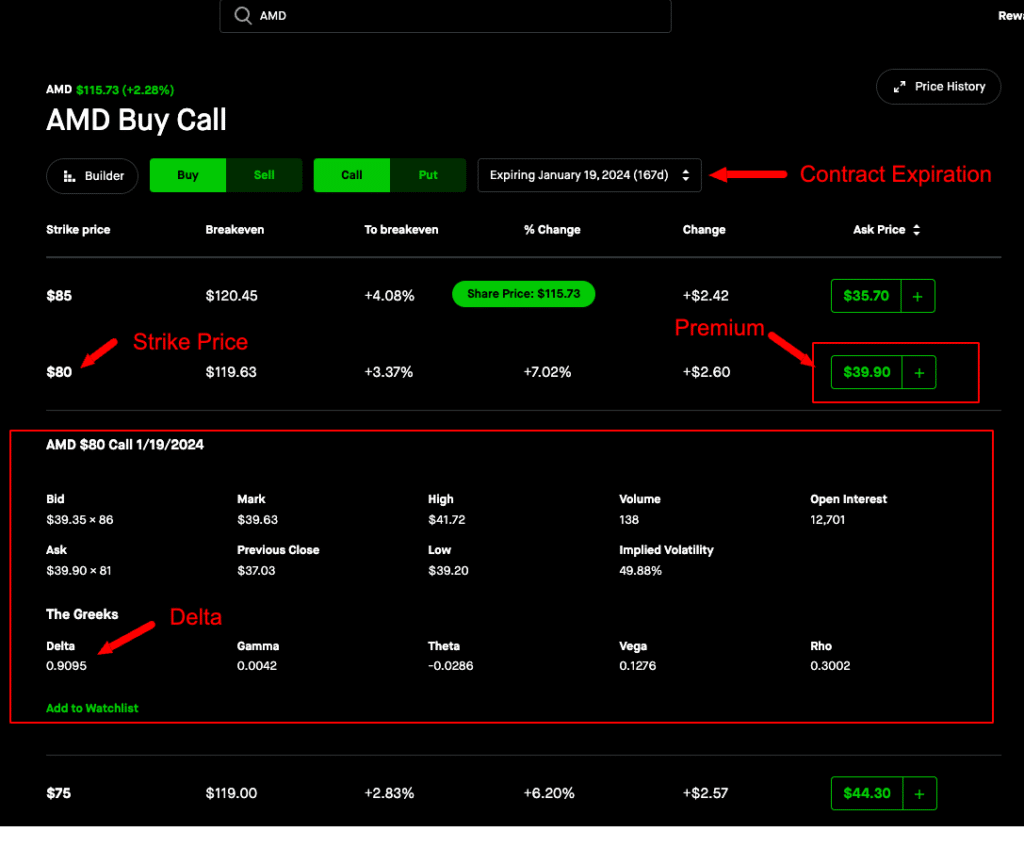This screenshot has width=1024, height=864.
Task: Select the Call option type
Action: tap(351, 175)
